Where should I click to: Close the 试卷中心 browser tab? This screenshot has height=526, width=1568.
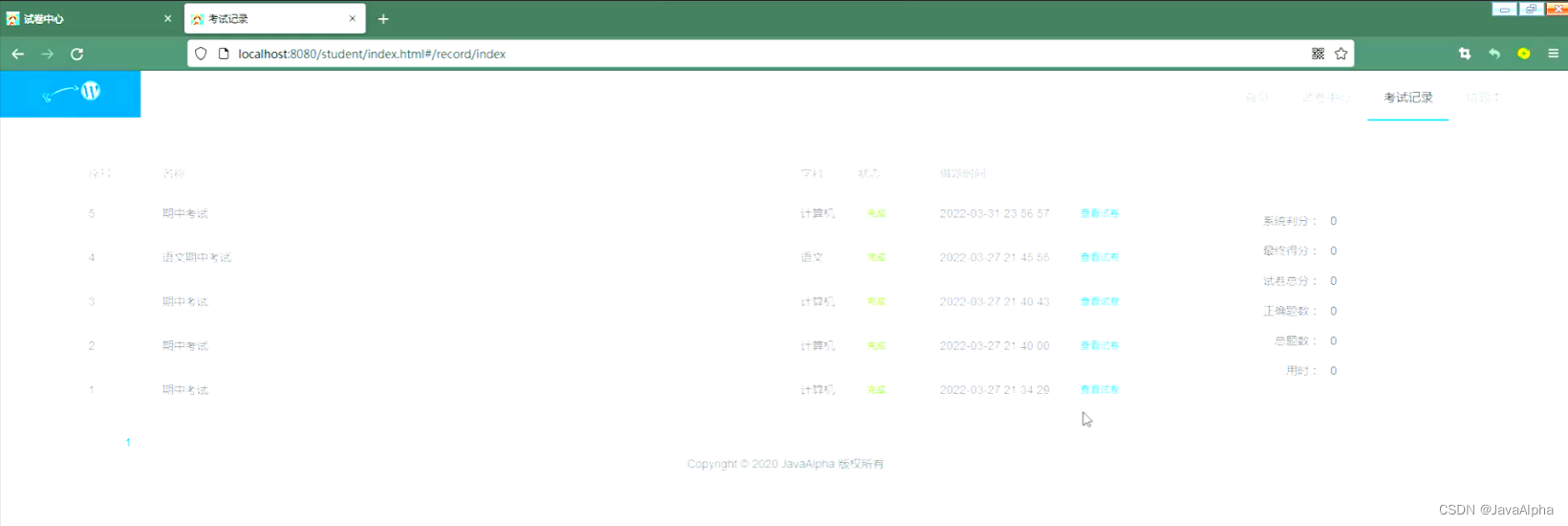pyautogui.click(x=167, y=18)
